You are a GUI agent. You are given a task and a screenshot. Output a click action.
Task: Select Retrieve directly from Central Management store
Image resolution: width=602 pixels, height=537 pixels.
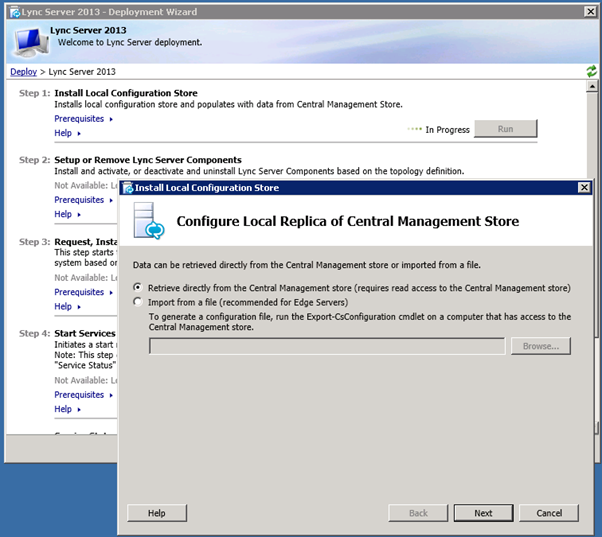click(x=138, y=287)
